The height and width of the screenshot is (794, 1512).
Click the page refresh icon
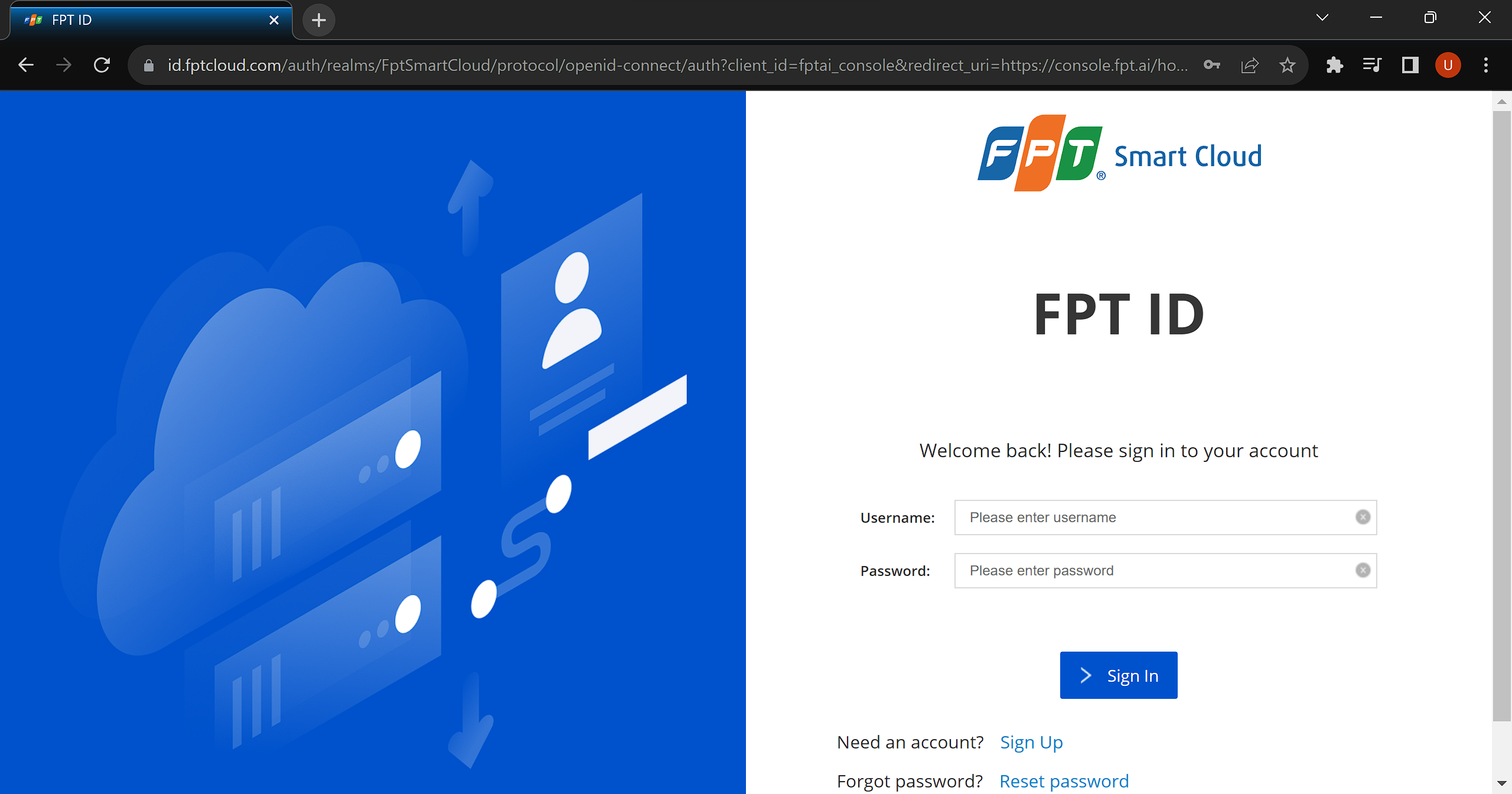pos(101,65)
